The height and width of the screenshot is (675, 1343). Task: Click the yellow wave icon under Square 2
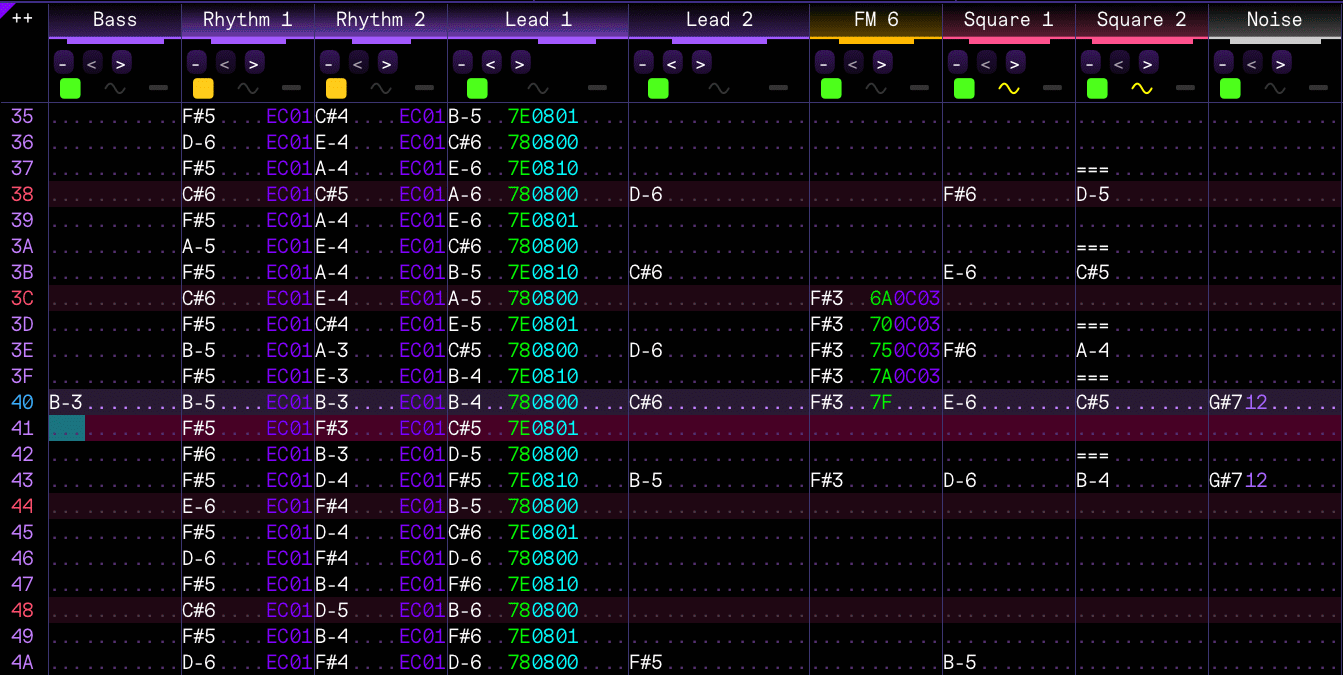coord(1142,89)
